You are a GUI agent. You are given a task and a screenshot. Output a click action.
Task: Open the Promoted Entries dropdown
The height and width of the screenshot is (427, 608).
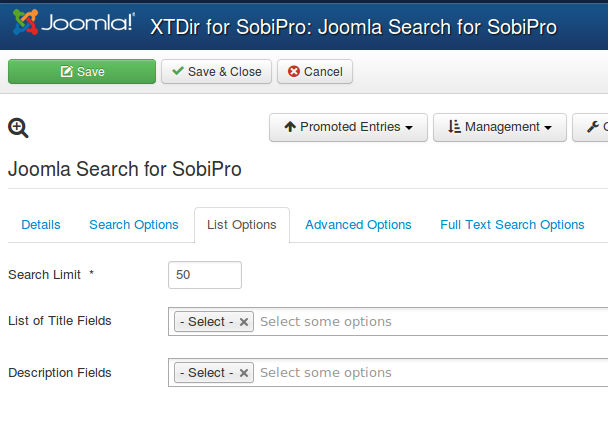click(x=348, y=127)
